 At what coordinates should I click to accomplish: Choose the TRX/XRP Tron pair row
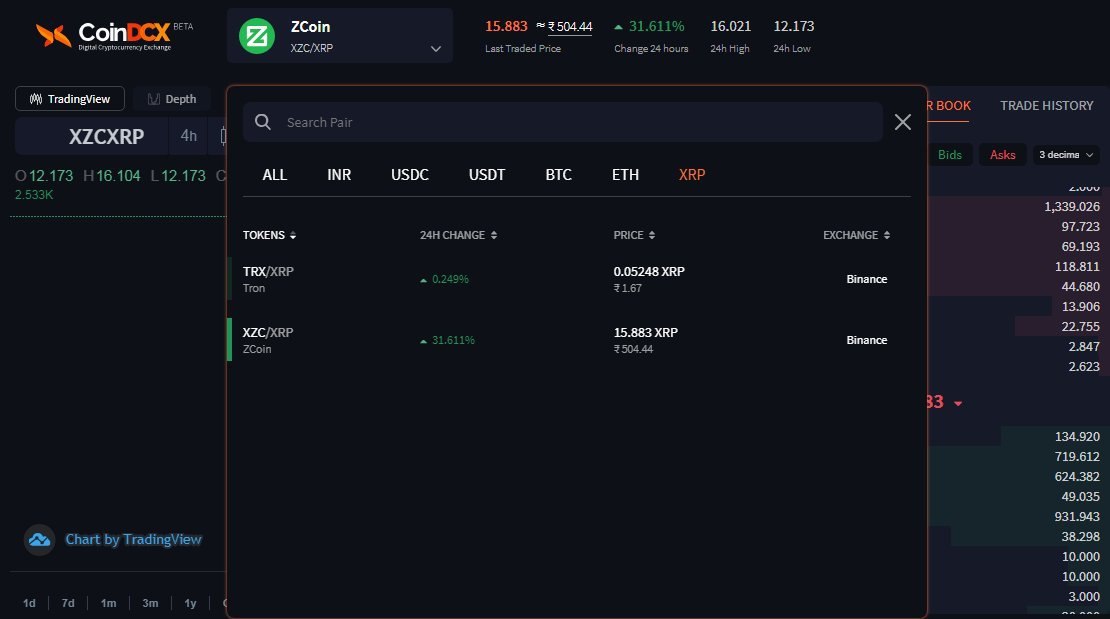(577, 279)
